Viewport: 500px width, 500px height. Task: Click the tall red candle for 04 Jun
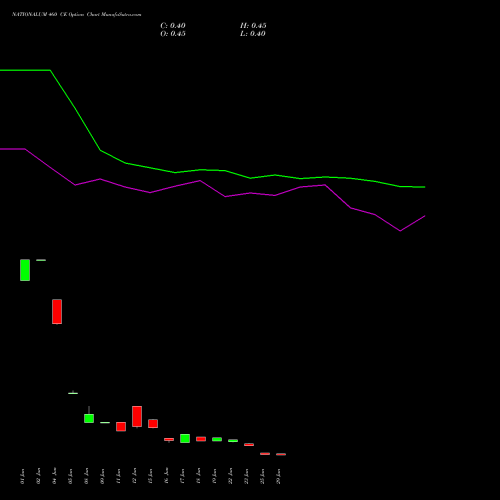coord(57,311)
